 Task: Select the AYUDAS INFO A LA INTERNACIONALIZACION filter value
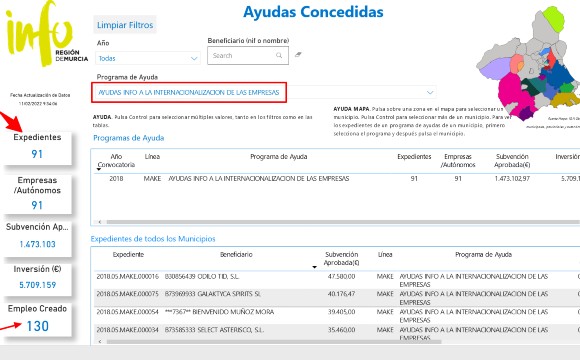click(189, 92)
